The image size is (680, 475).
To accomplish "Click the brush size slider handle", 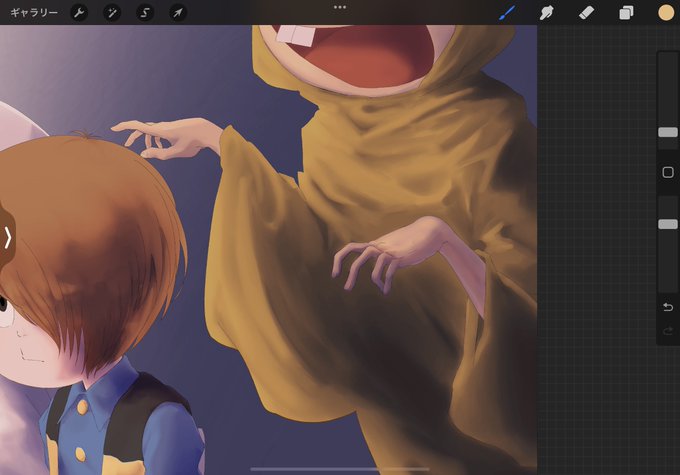I will [668, 132].
